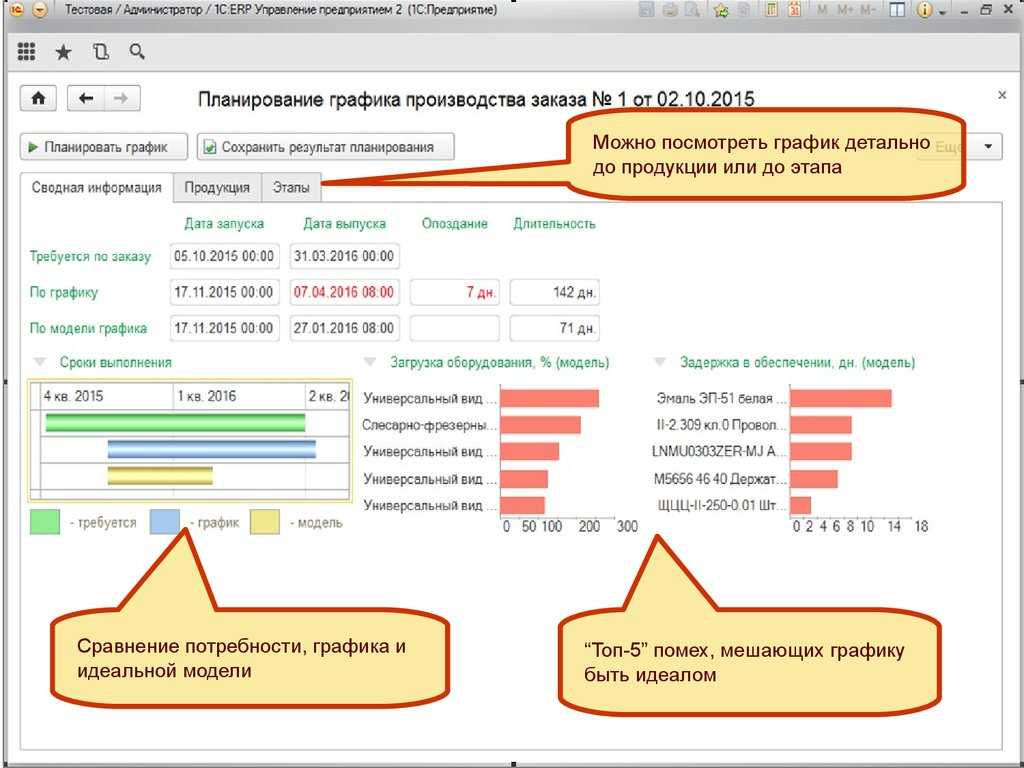Click Планировать график button

click(104, 147)
